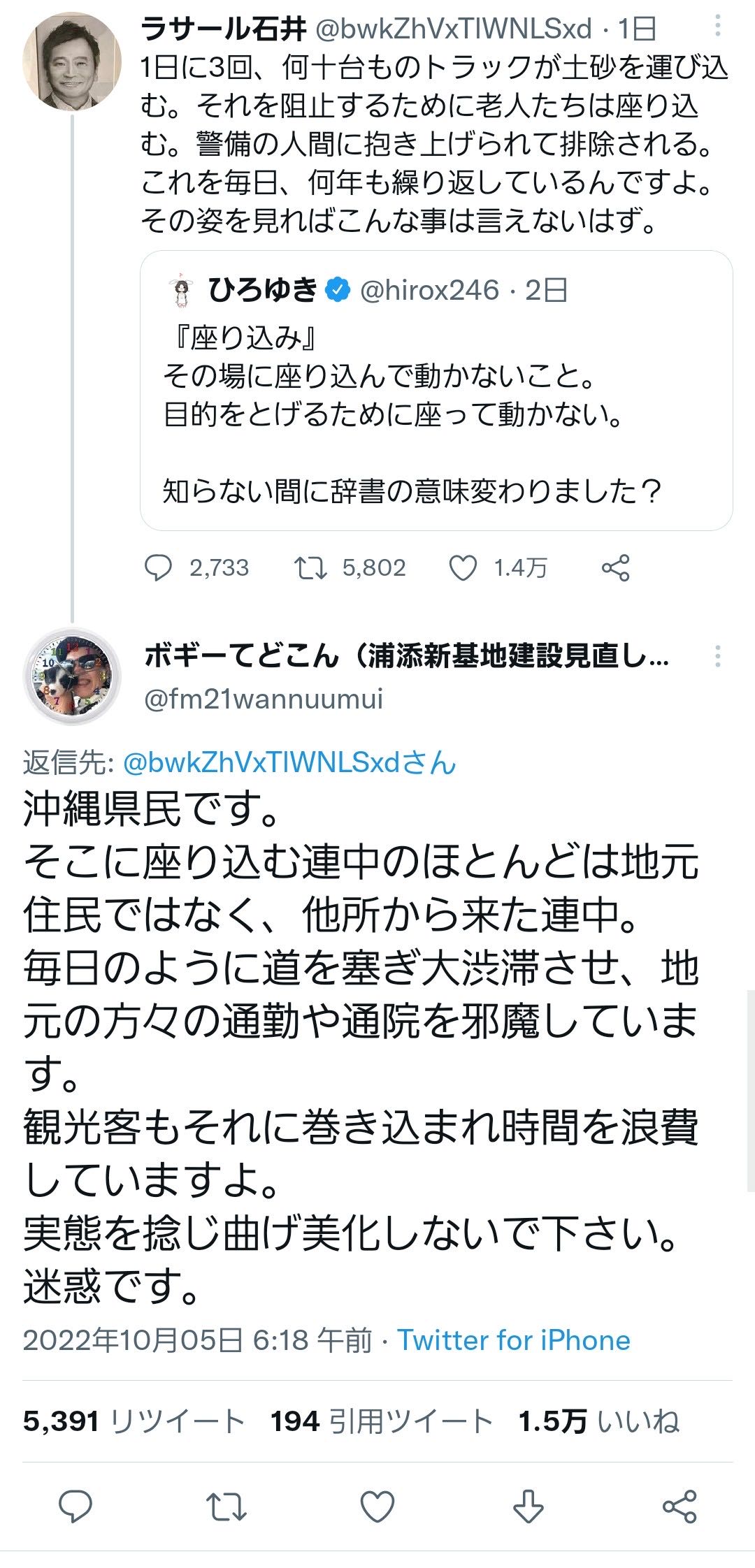
Task: Open more options menu for ボギーてどこん tweet
Action: click(717, 656)
